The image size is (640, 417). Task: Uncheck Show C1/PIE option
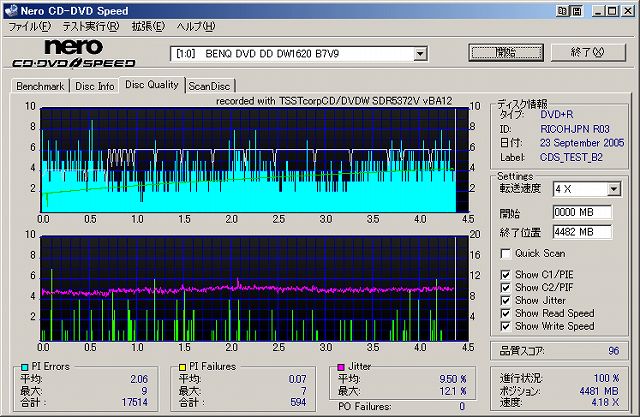tap(505, 275)
